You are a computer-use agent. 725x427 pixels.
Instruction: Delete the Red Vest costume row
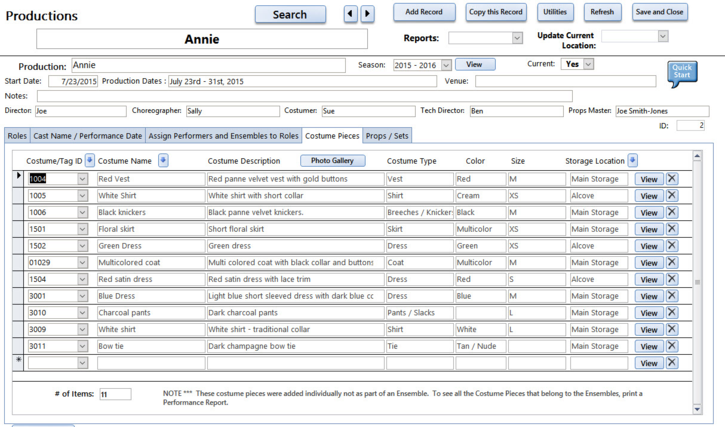(672, 179)
